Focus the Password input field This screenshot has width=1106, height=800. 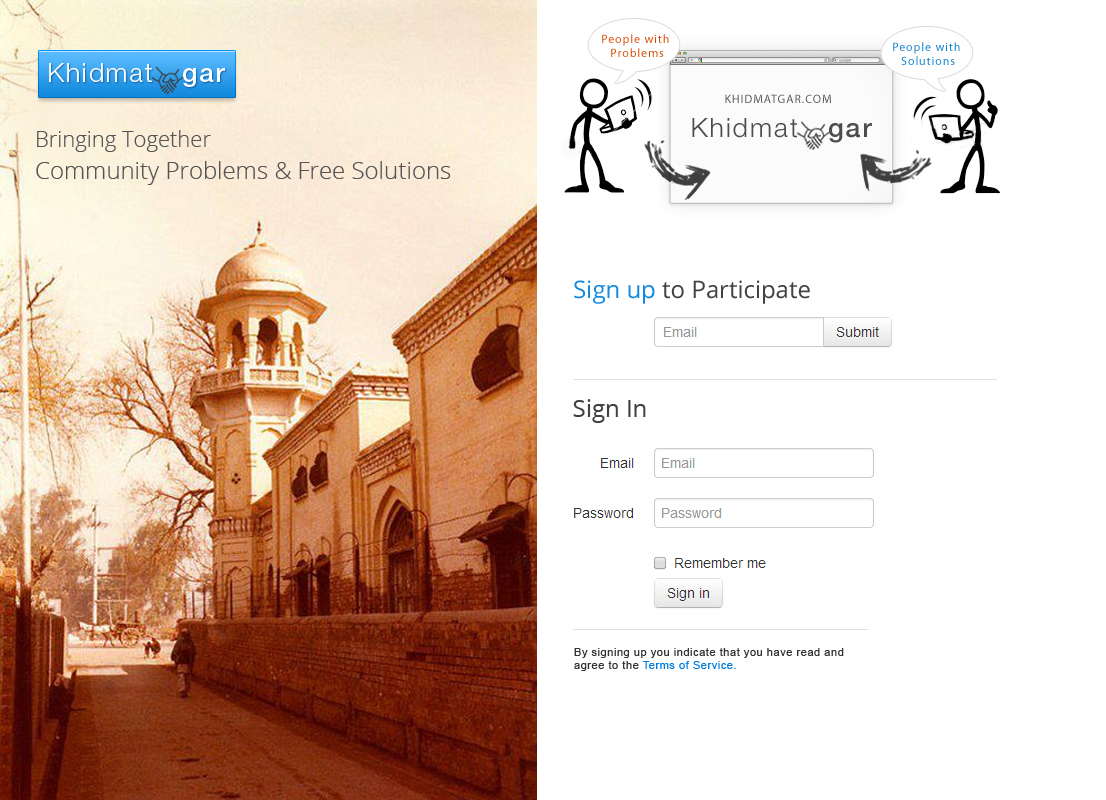pos(764,513)
